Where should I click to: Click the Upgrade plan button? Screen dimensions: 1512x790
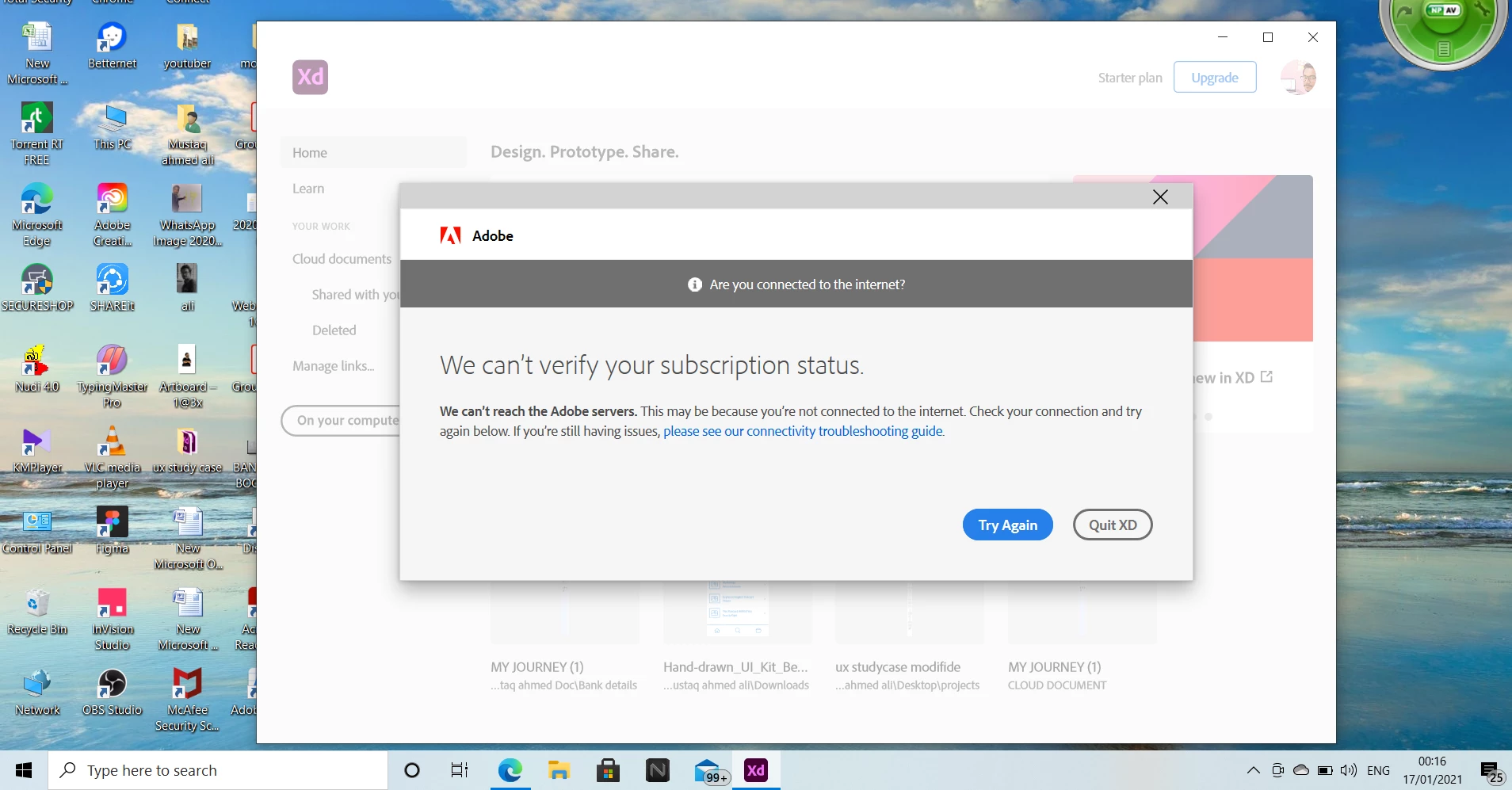tap(1215, 77)
